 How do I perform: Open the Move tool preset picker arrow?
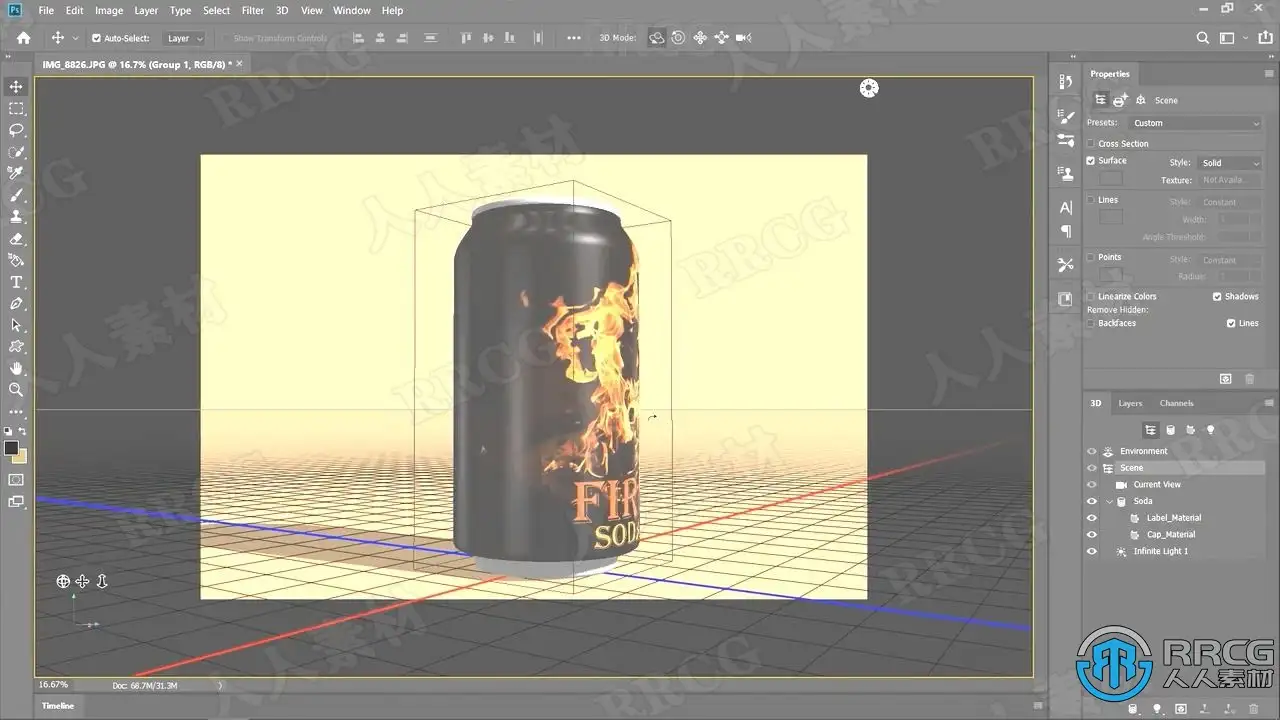coord(75,38)
